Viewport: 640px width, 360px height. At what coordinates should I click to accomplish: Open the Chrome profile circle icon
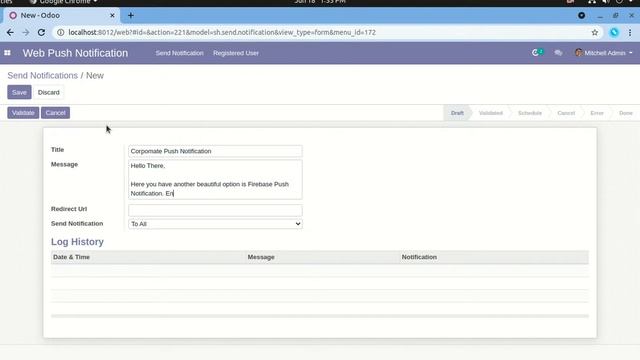tap(581, 16)
